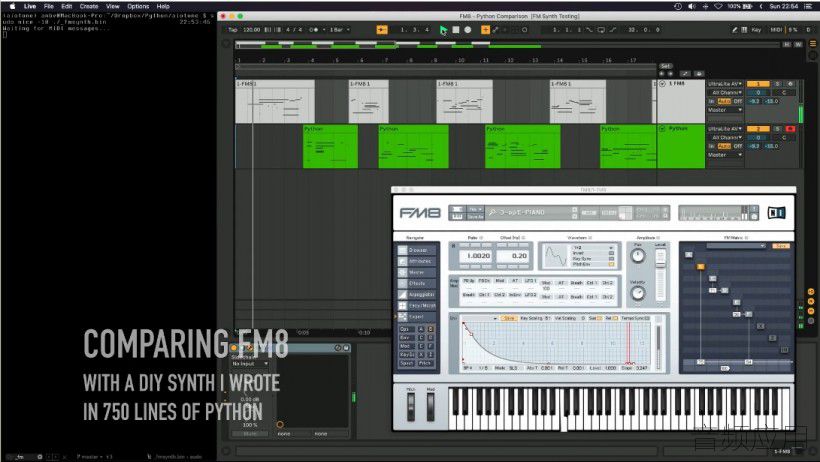
Task: Disarm the red record arm on Python track
Action: [x=790, y=129]
